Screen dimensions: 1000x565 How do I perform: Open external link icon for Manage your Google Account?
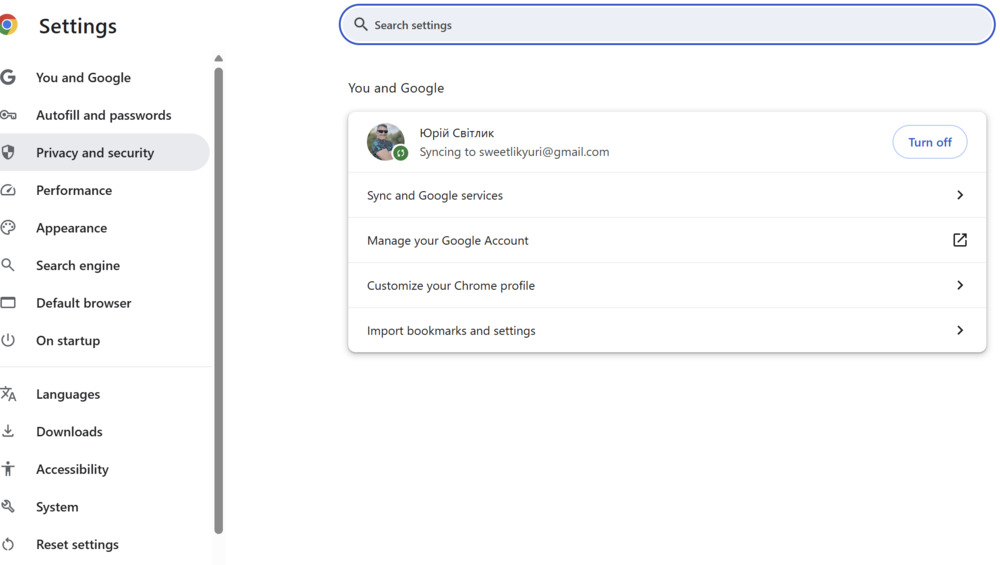pos(960,240)
